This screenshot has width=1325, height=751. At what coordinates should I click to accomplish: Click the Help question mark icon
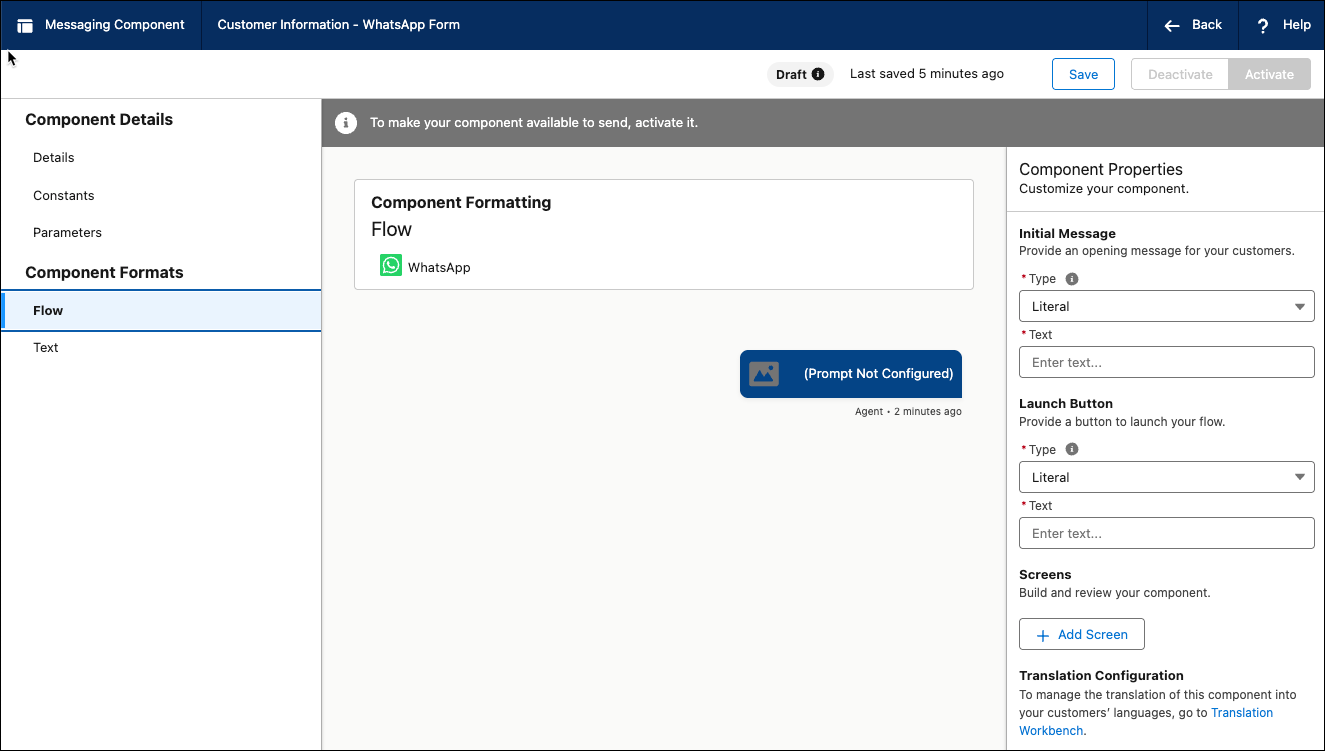(x=1263, y=26)
